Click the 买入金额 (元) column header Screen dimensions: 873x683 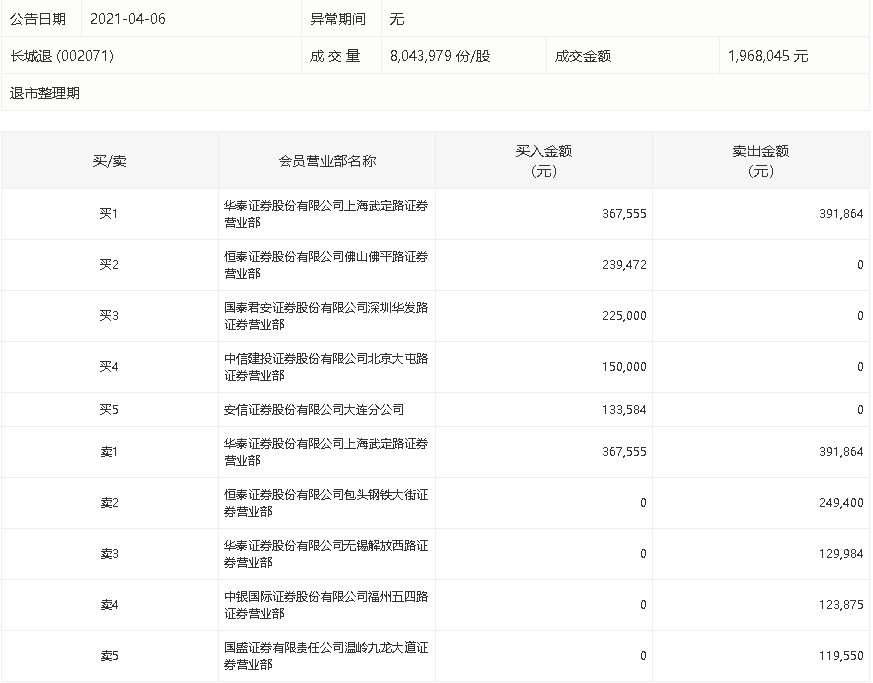pos(544,161)
